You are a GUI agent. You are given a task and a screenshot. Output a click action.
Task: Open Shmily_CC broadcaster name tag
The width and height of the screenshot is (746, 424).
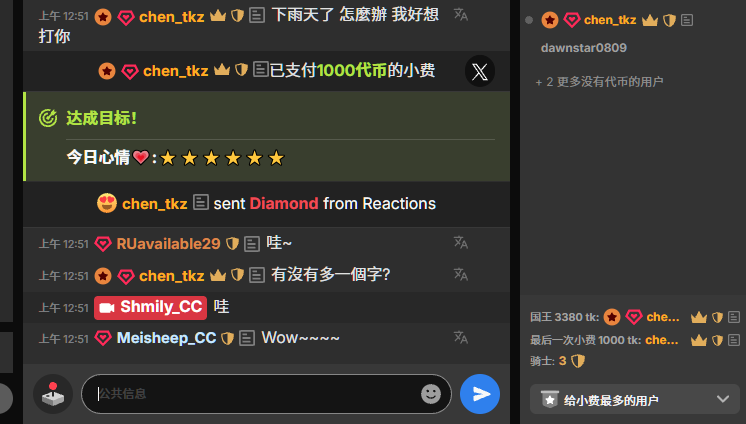click(x=150, y=307)
